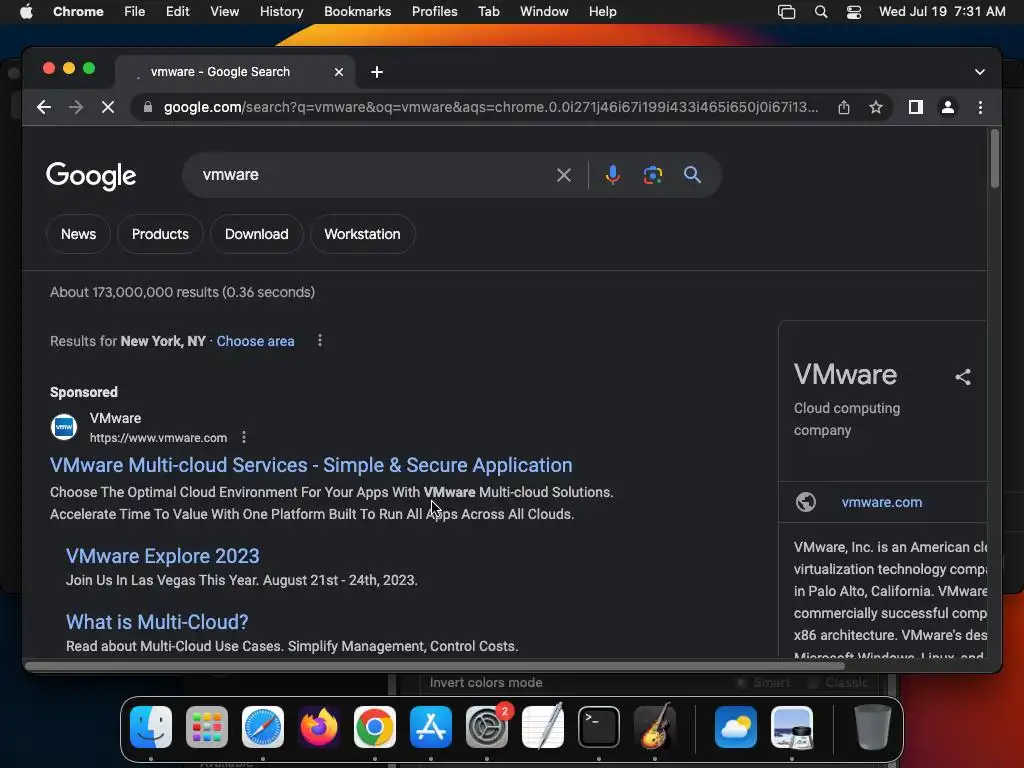Viewport: 1024px width, 768px height.
Task: Close the vmware - Google Search tab
Action: click(x=338, y=72)
